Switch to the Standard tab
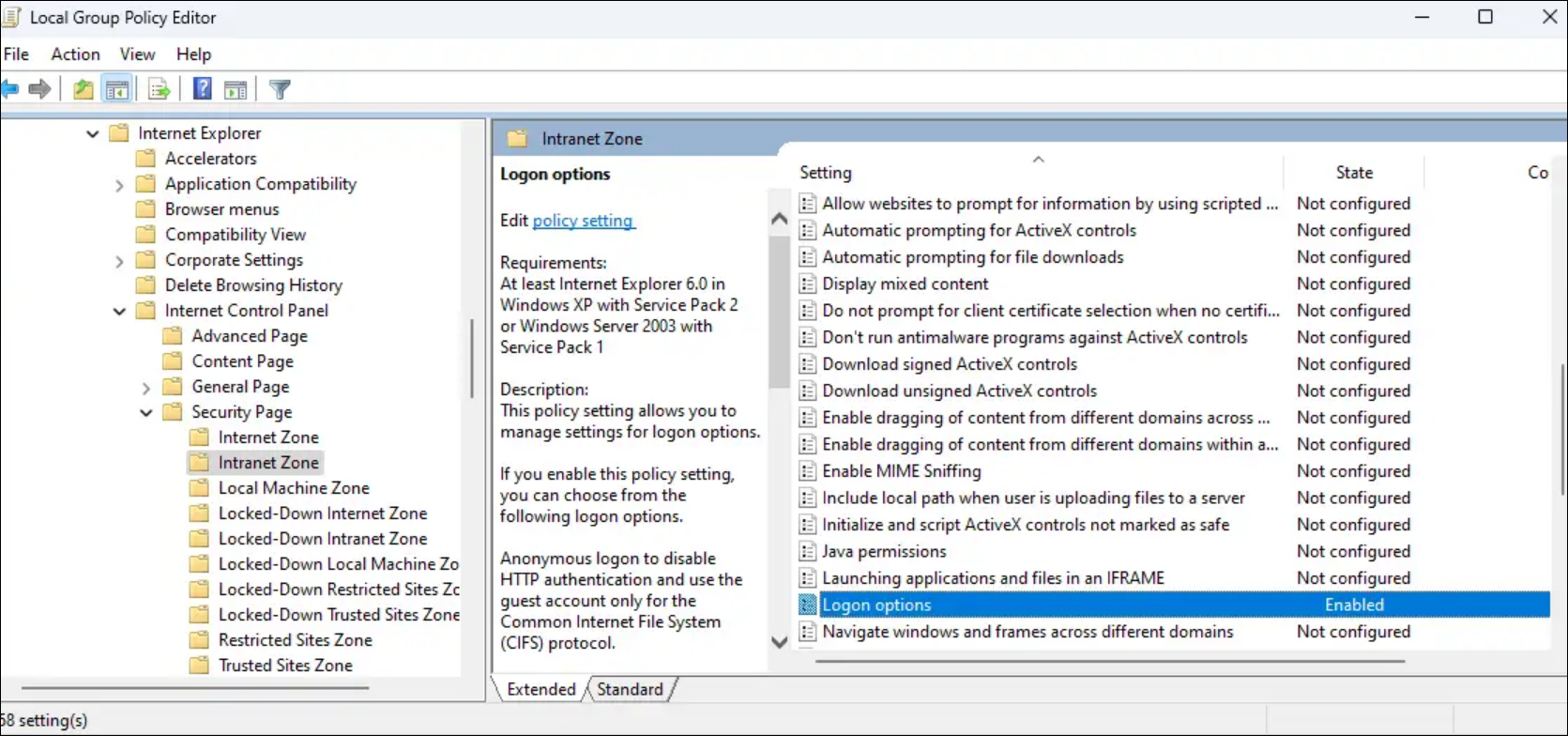The image size is (1568, 736). tap(630, 689)
